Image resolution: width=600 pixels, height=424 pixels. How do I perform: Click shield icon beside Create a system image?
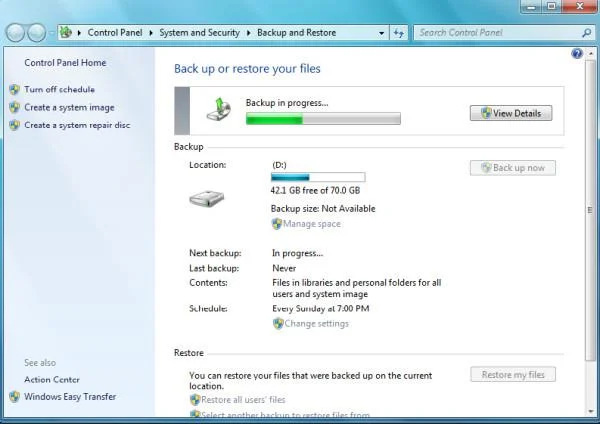pos(15,108)
